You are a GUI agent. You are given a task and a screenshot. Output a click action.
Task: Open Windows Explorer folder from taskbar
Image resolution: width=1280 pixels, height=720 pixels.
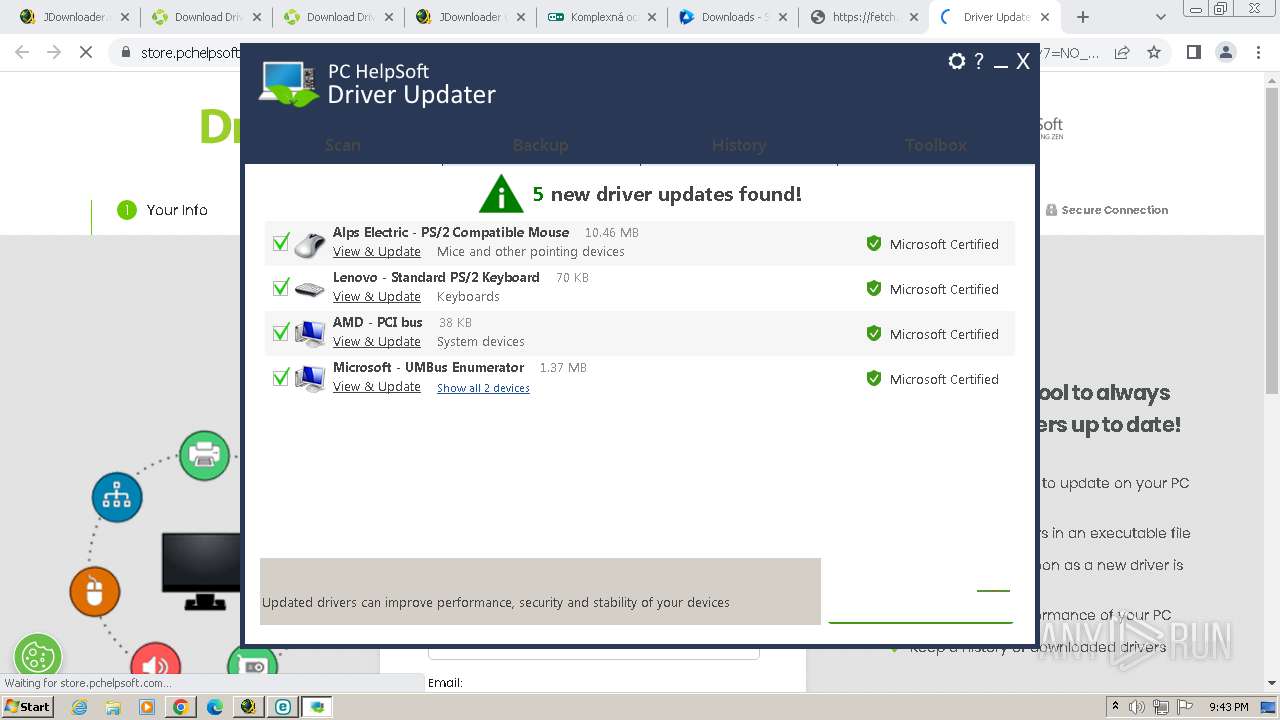coord(113,707)
